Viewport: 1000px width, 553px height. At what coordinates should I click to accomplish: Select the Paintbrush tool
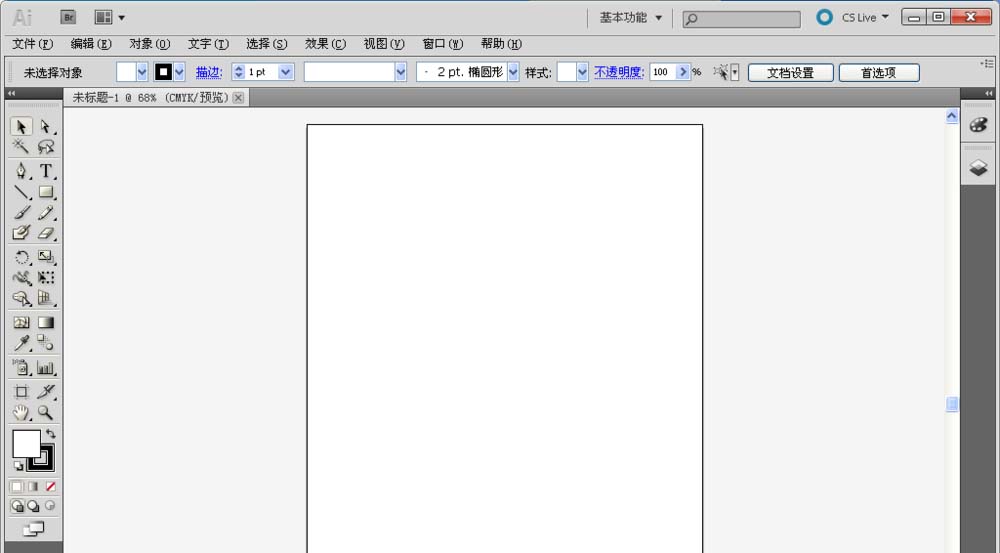point(21,212)
